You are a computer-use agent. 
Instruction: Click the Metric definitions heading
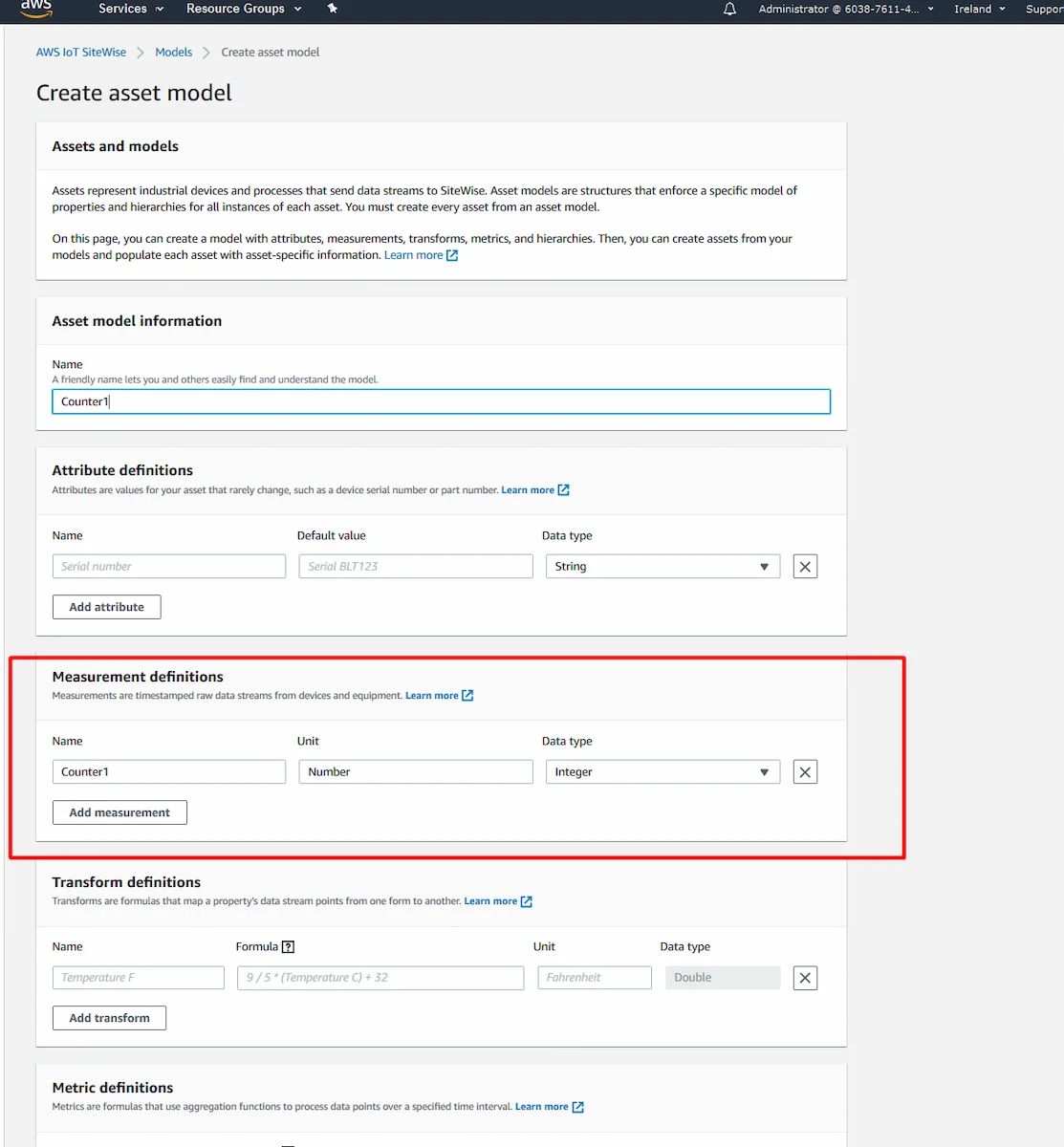(113, 1088)
